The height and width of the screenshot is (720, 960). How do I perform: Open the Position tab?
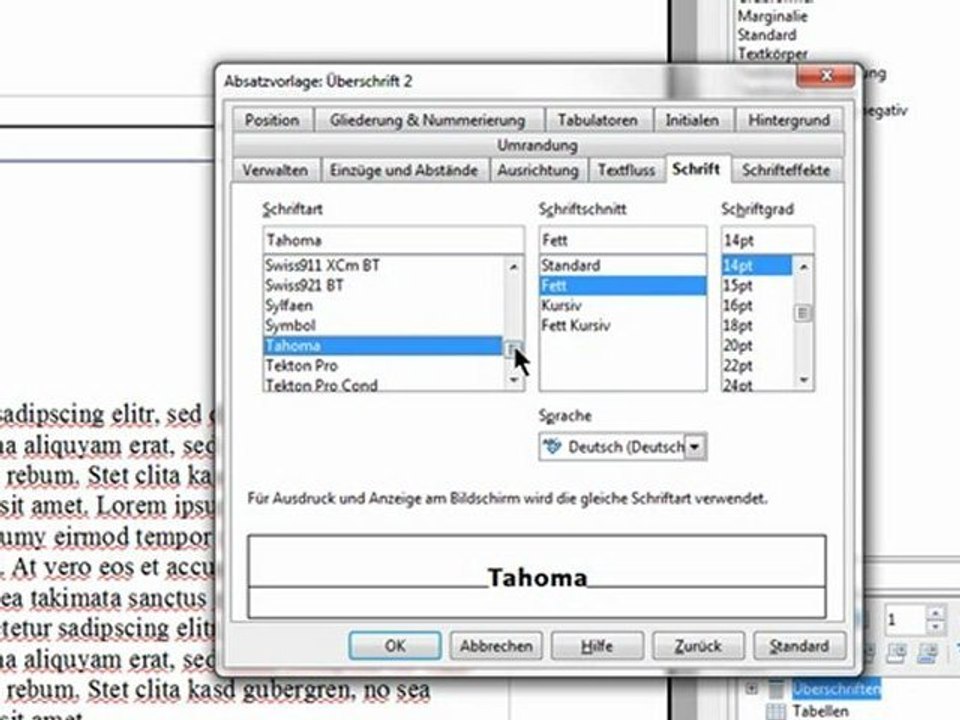(272, 119)
